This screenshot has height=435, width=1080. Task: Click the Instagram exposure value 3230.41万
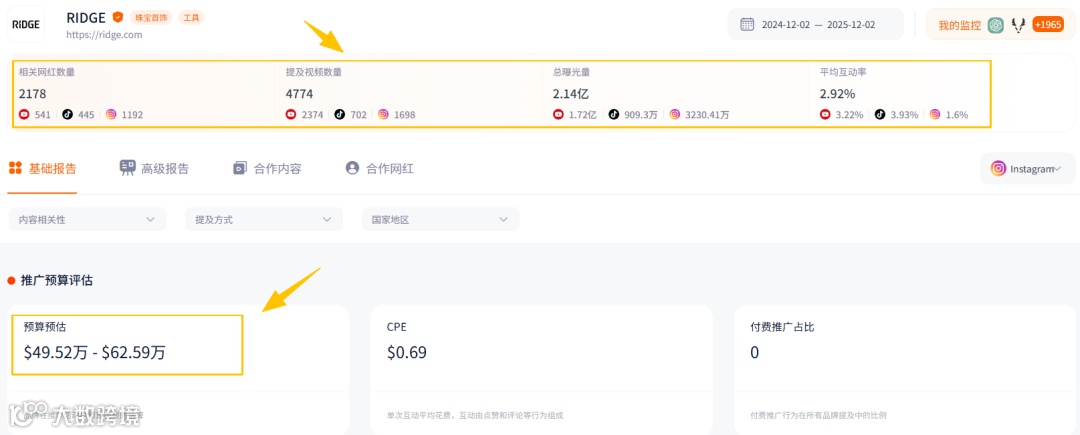[x=707, y=115]
